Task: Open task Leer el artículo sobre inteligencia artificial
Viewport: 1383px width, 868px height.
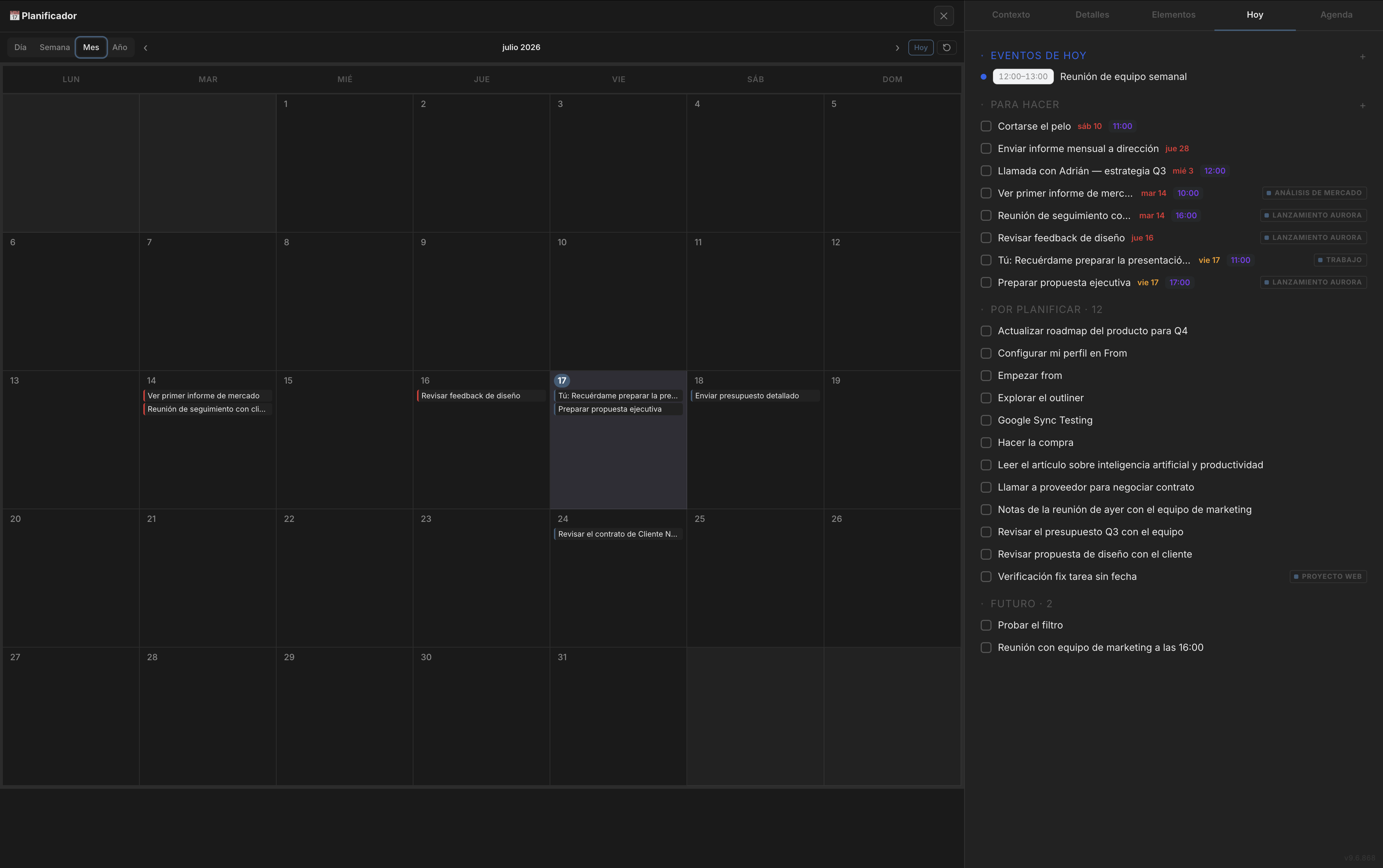Action: (1130, 465)
